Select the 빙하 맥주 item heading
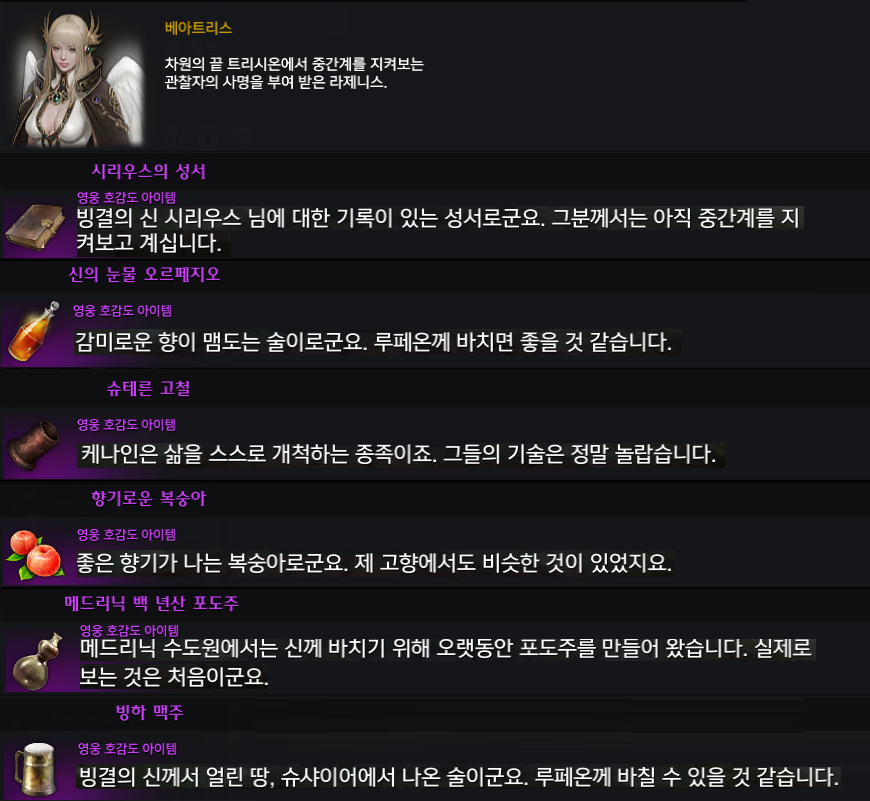Image resolution: width=870 pixels, height=801 pixels. tap(149, 712)
